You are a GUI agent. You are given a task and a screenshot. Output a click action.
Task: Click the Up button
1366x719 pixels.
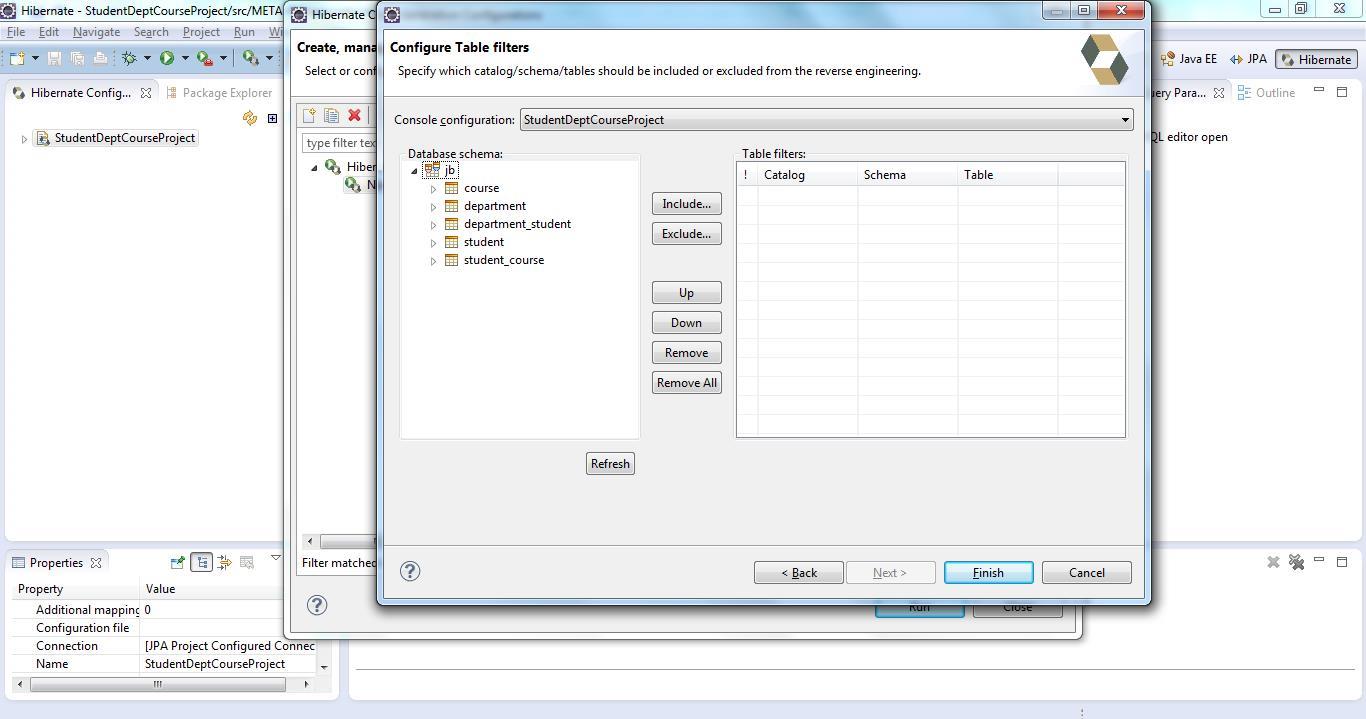pos(686,293)
